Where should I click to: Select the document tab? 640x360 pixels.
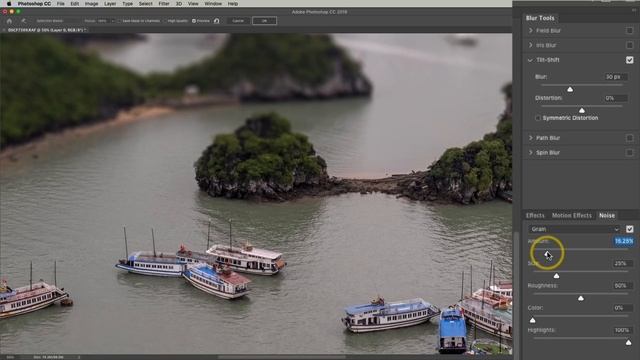tap(45, 30)
